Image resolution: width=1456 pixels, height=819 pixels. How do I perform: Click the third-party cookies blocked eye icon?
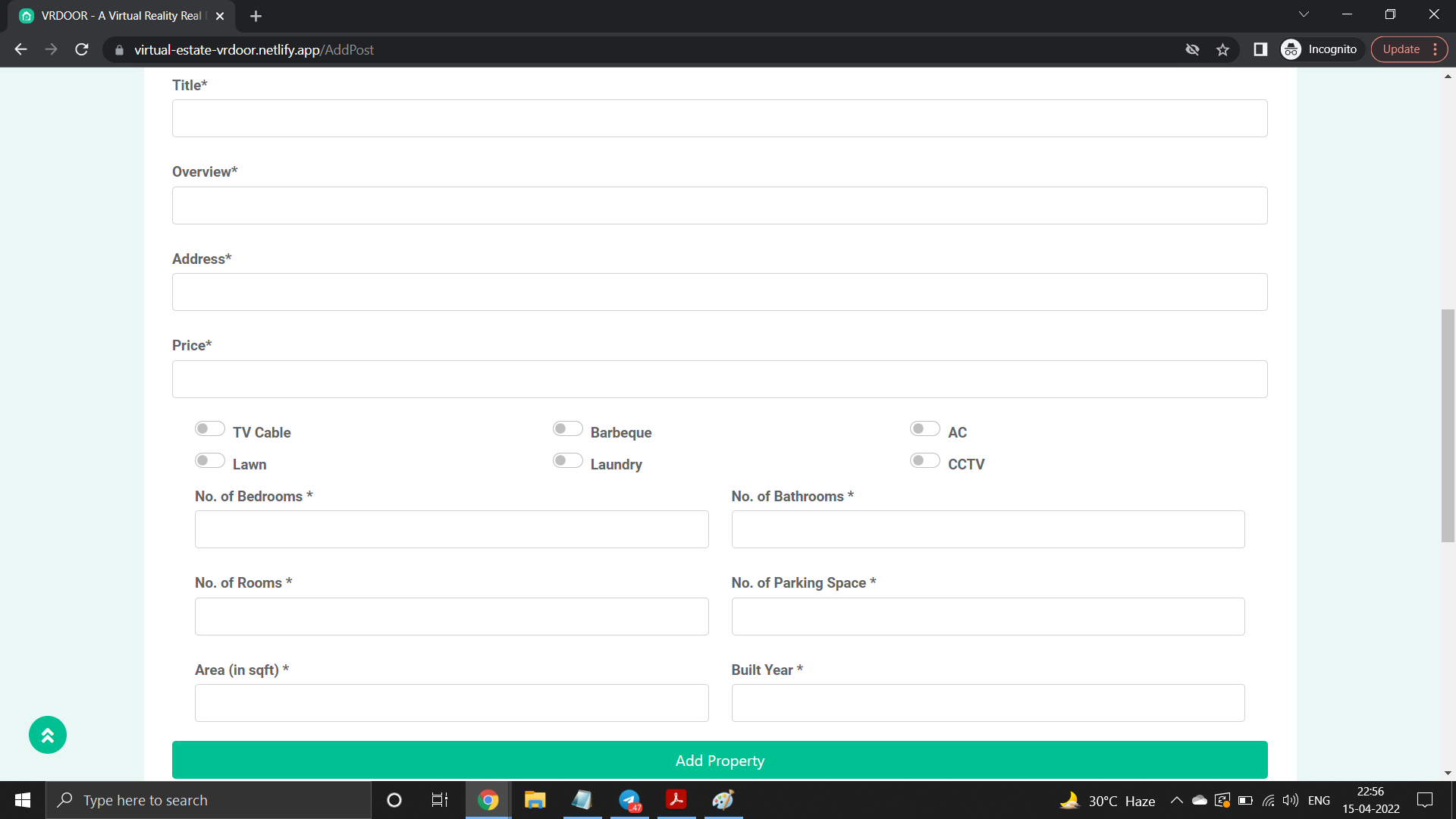coord(1192,50)
